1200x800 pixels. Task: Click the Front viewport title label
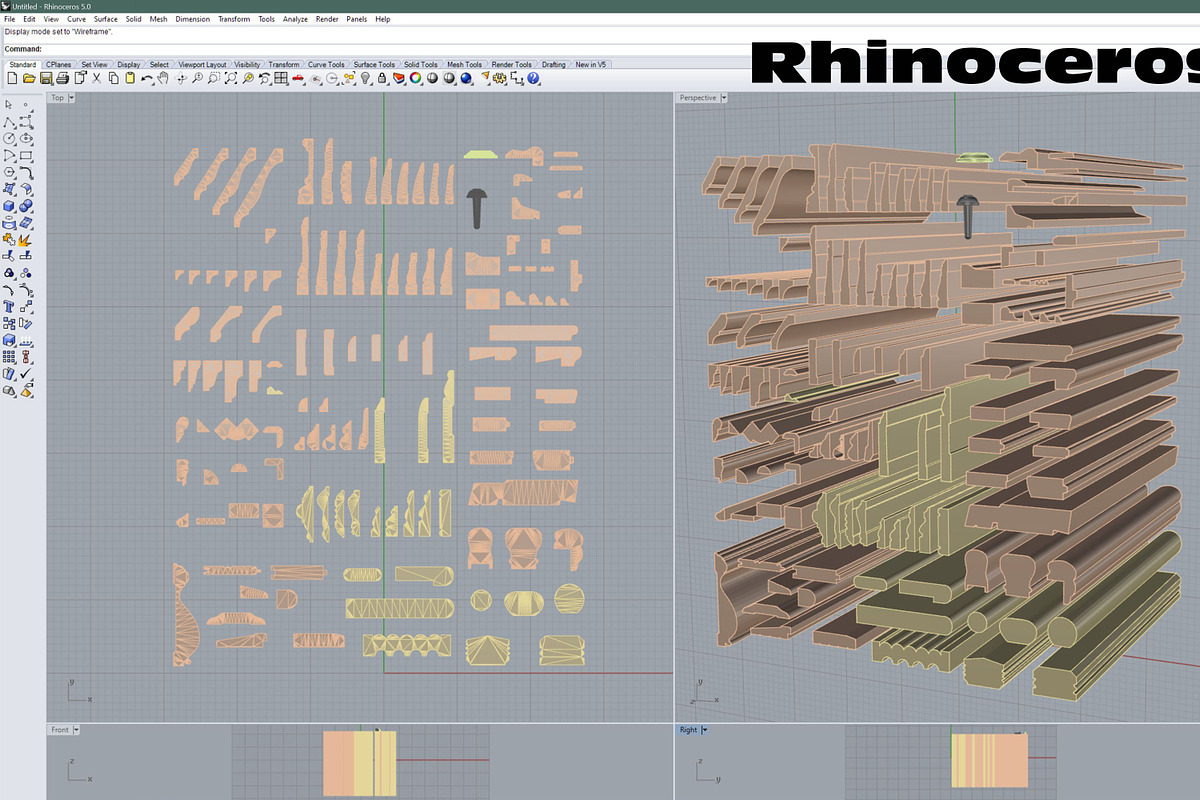[x=60, y=730]
